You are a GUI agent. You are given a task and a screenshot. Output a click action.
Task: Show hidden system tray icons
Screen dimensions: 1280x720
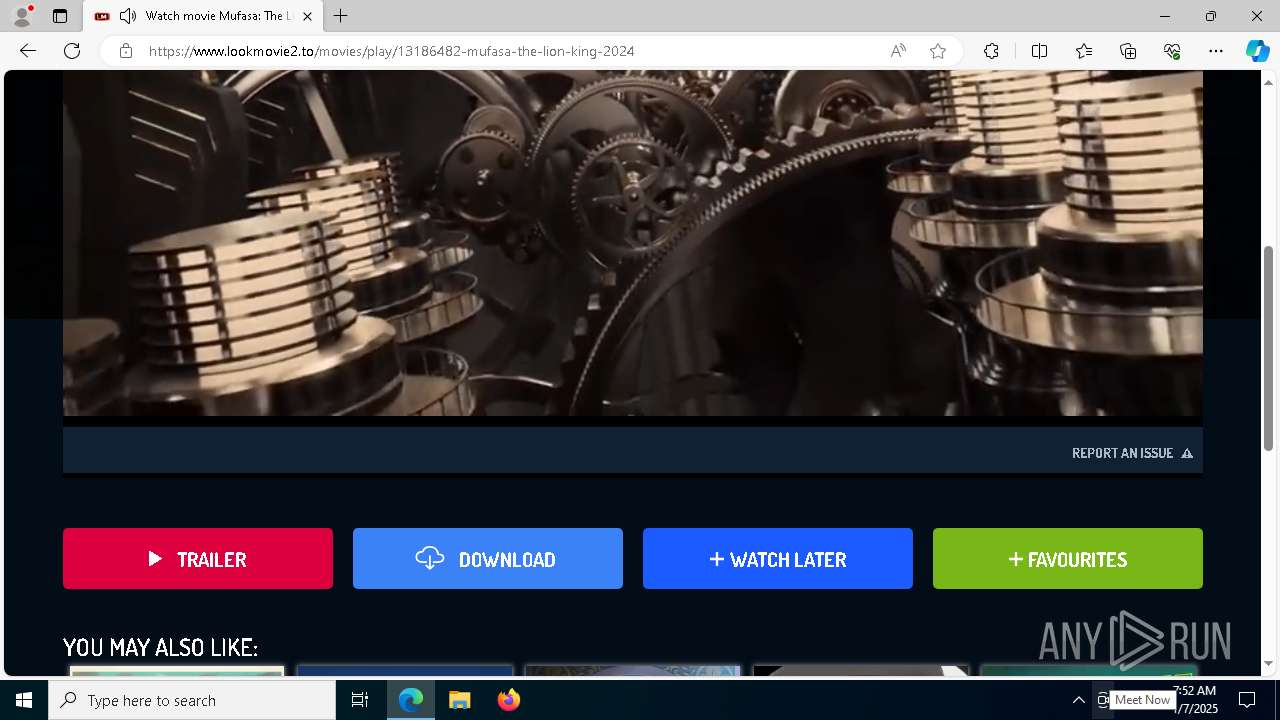(1078, 700)
